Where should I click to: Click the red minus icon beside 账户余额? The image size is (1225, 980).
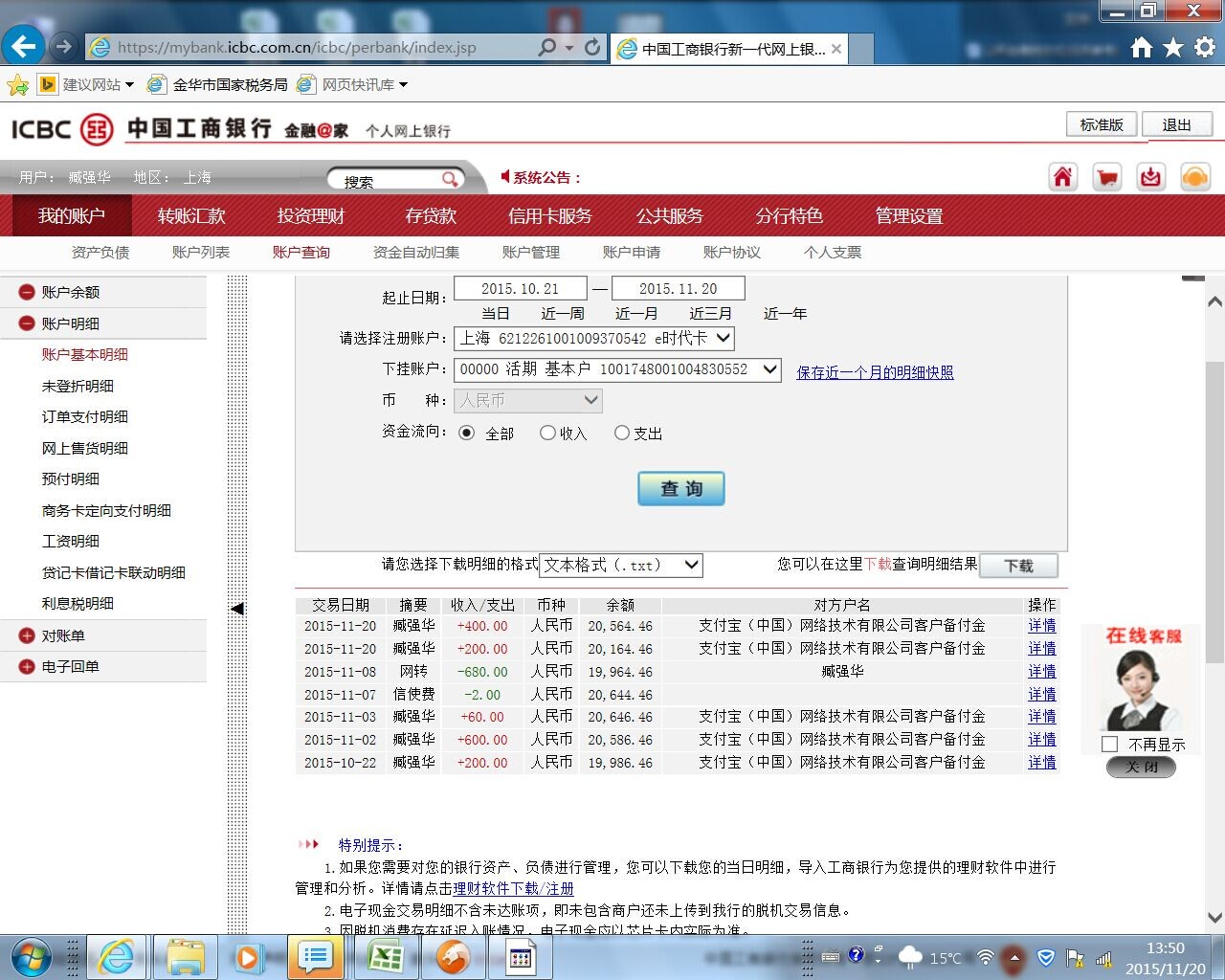(x=26, y=292)
